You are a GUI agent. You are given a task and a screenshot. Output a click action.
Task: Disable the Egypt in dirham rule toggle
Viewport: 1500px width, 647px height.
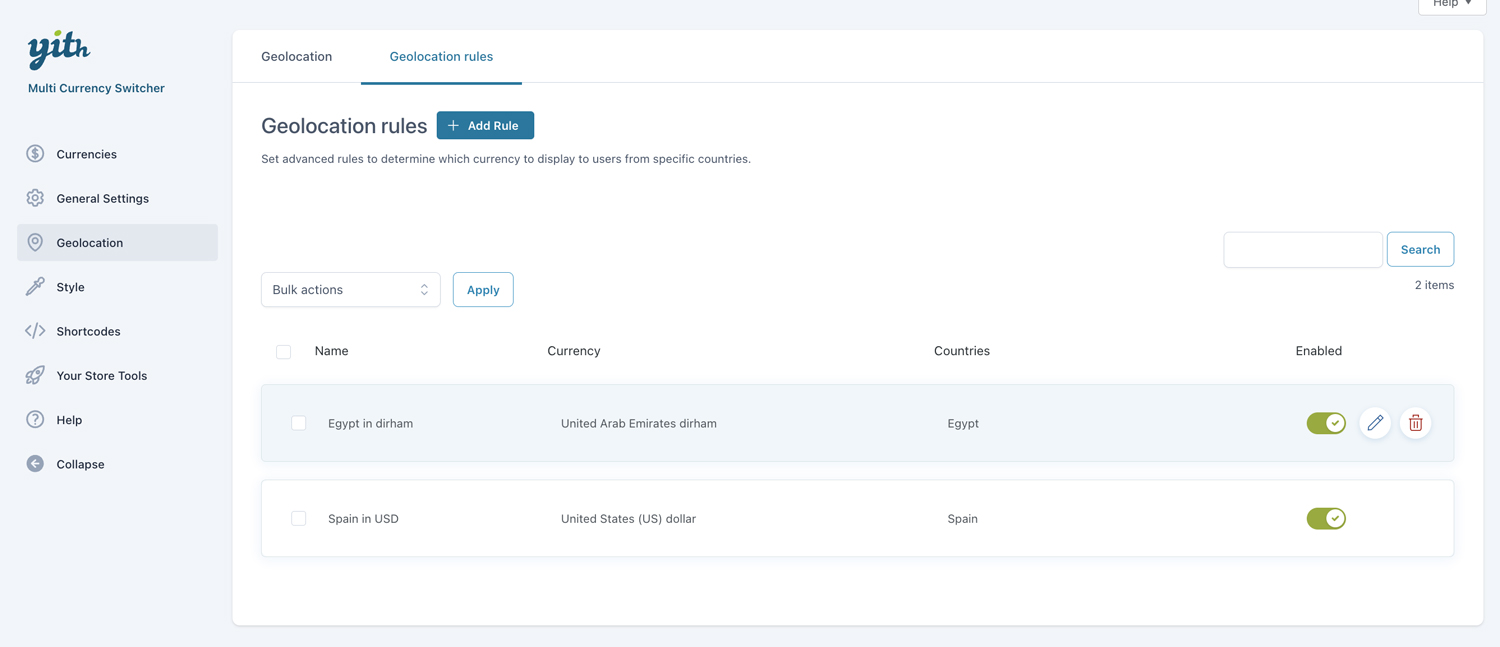click(1325, 423)
